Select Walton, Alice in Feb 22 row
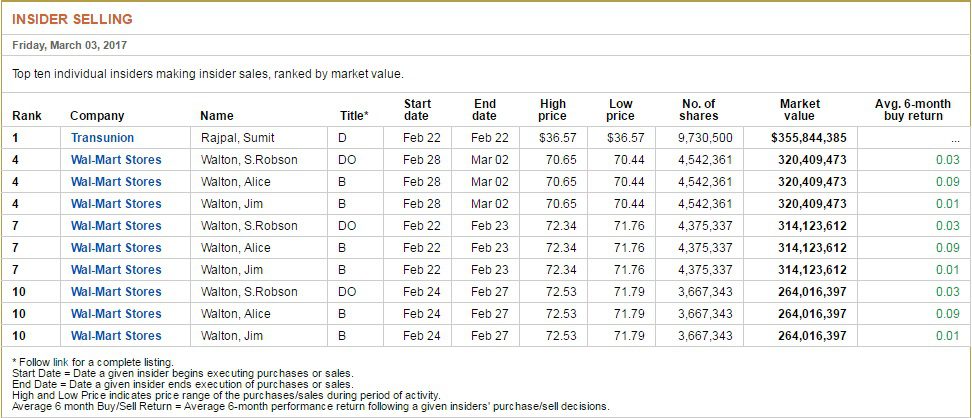The width and height of the screenshot is (972, 418). coord(236,247)
